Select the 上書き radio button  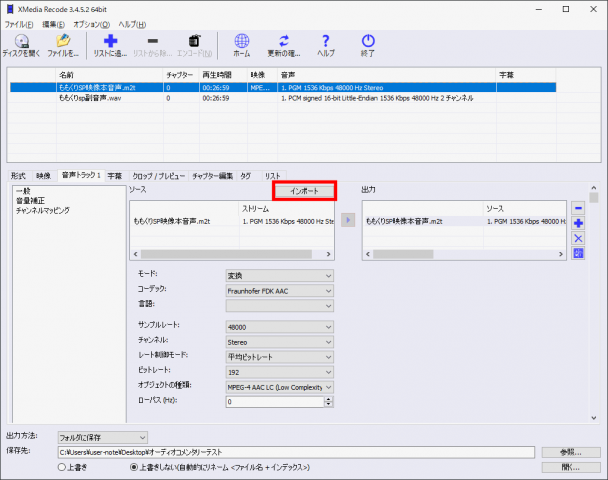62,467
